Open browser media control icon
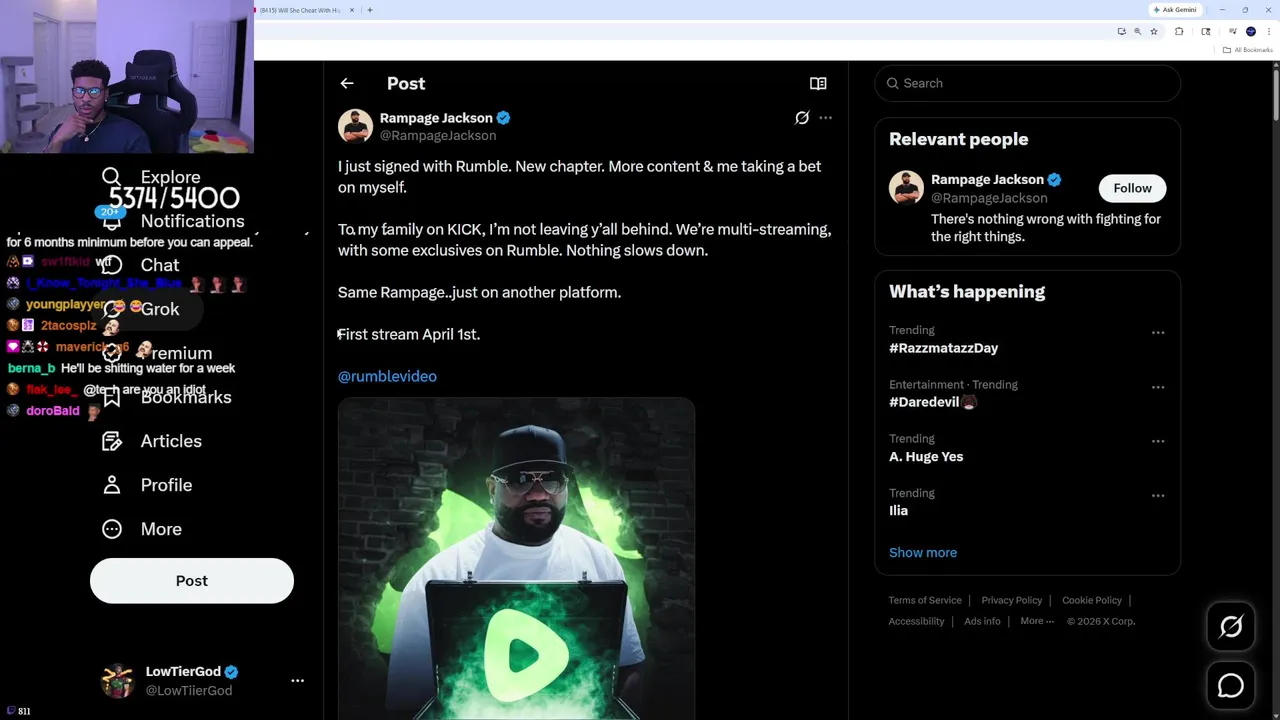The image size is (1280, 720). point(1233,32)
